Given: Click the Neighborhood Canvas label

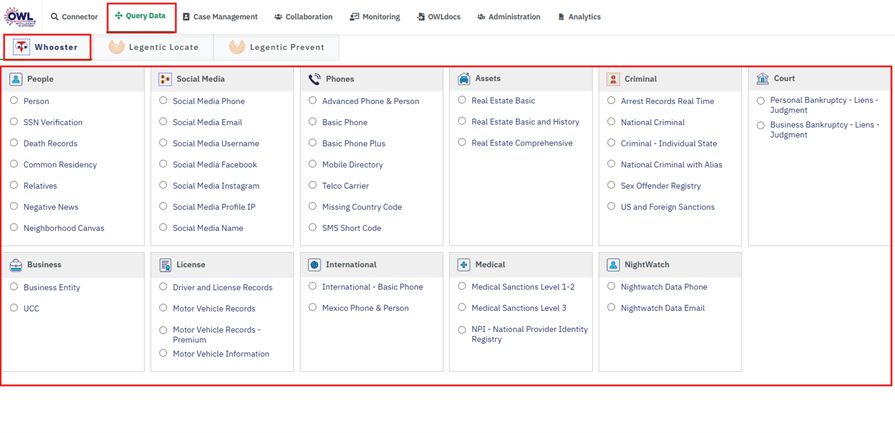Looking at the screenshot, I should pyautogui.click(x=64, y=228).
